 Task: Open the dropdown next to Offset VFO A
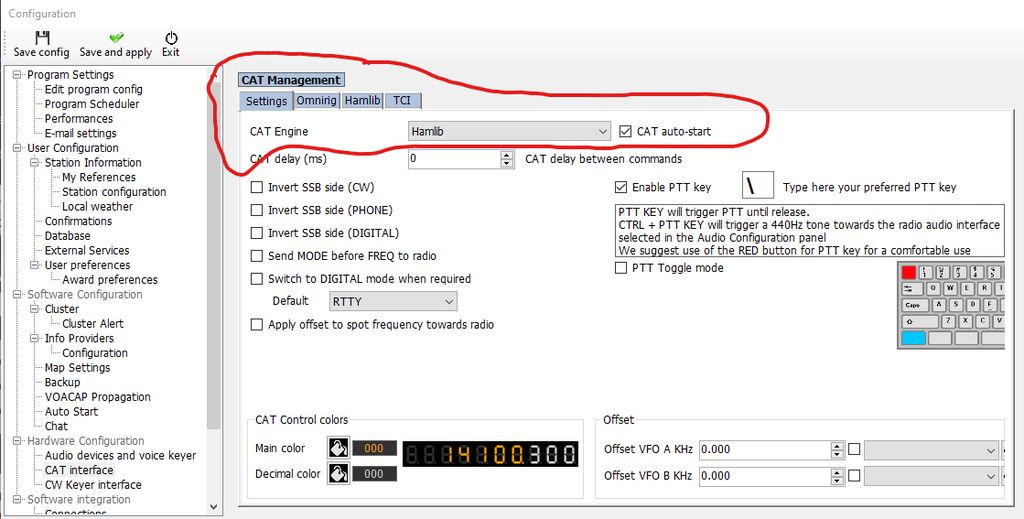(x=931, y=450)
